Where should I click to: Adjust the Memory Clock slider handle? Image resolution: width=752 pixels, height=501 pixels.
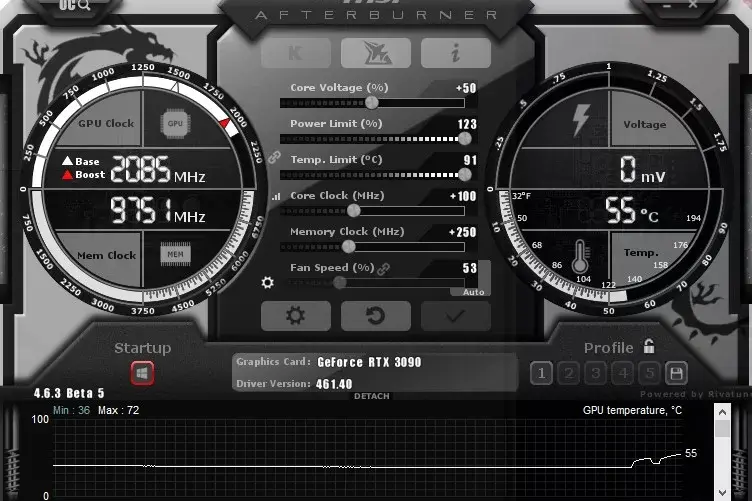click(x=349, y=246)
